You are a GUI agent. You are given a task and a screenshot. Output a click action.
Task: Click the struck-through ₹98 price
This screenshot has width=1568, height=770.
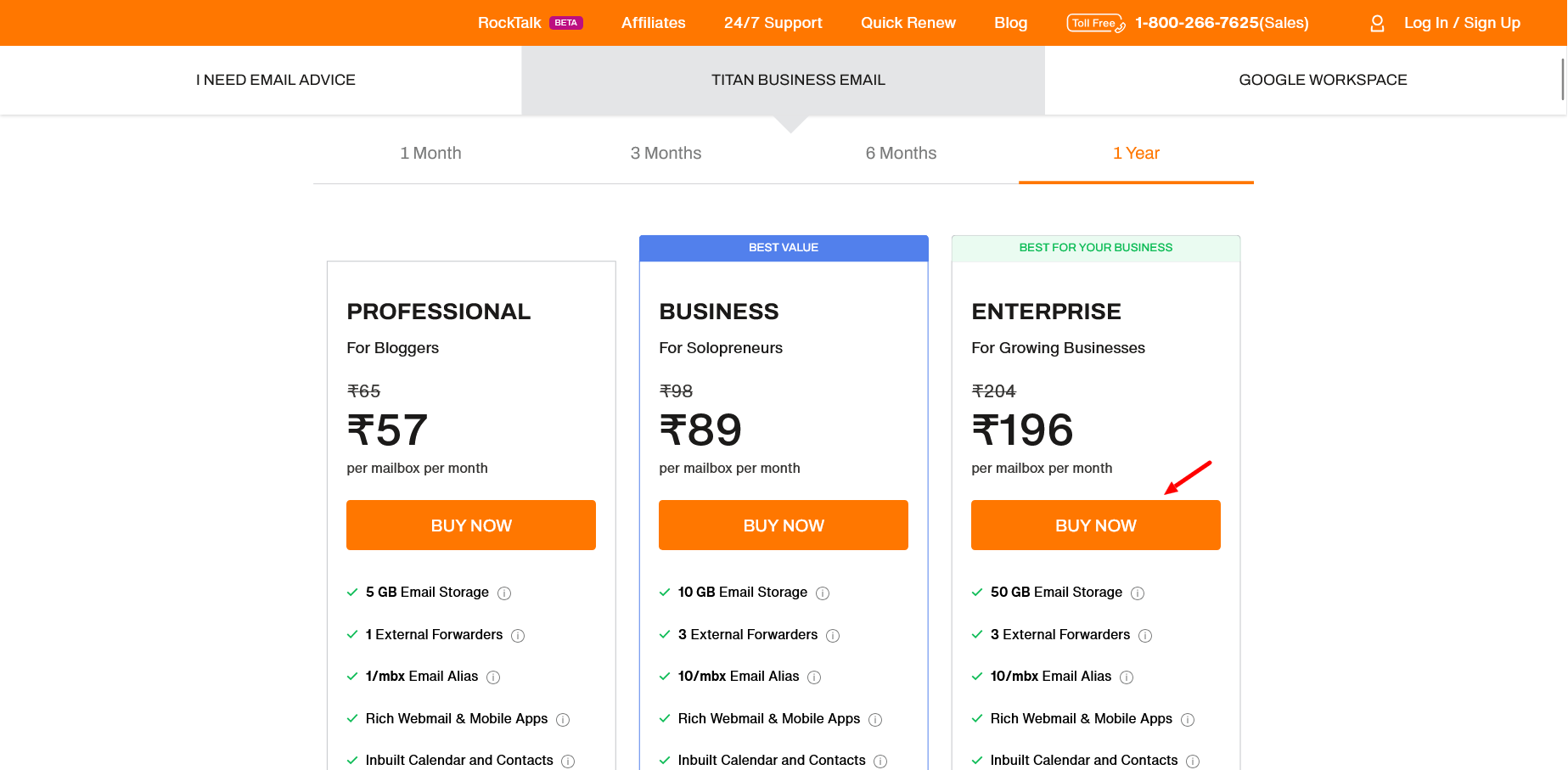[676, 391]
